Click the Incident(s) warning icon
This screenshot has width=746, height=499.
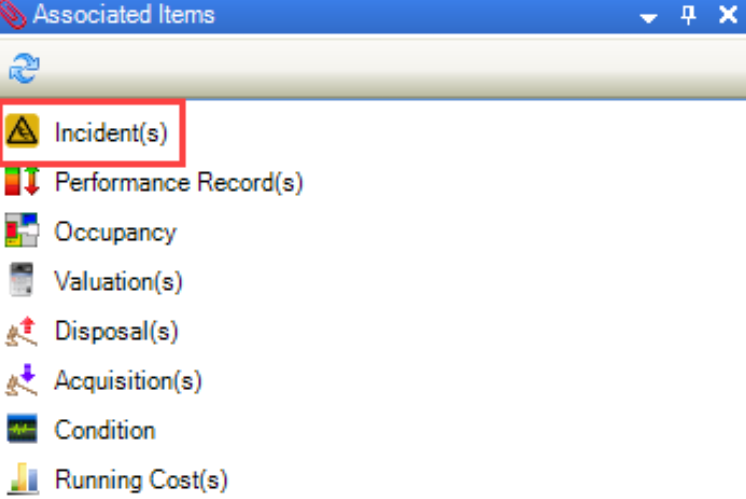22,131
